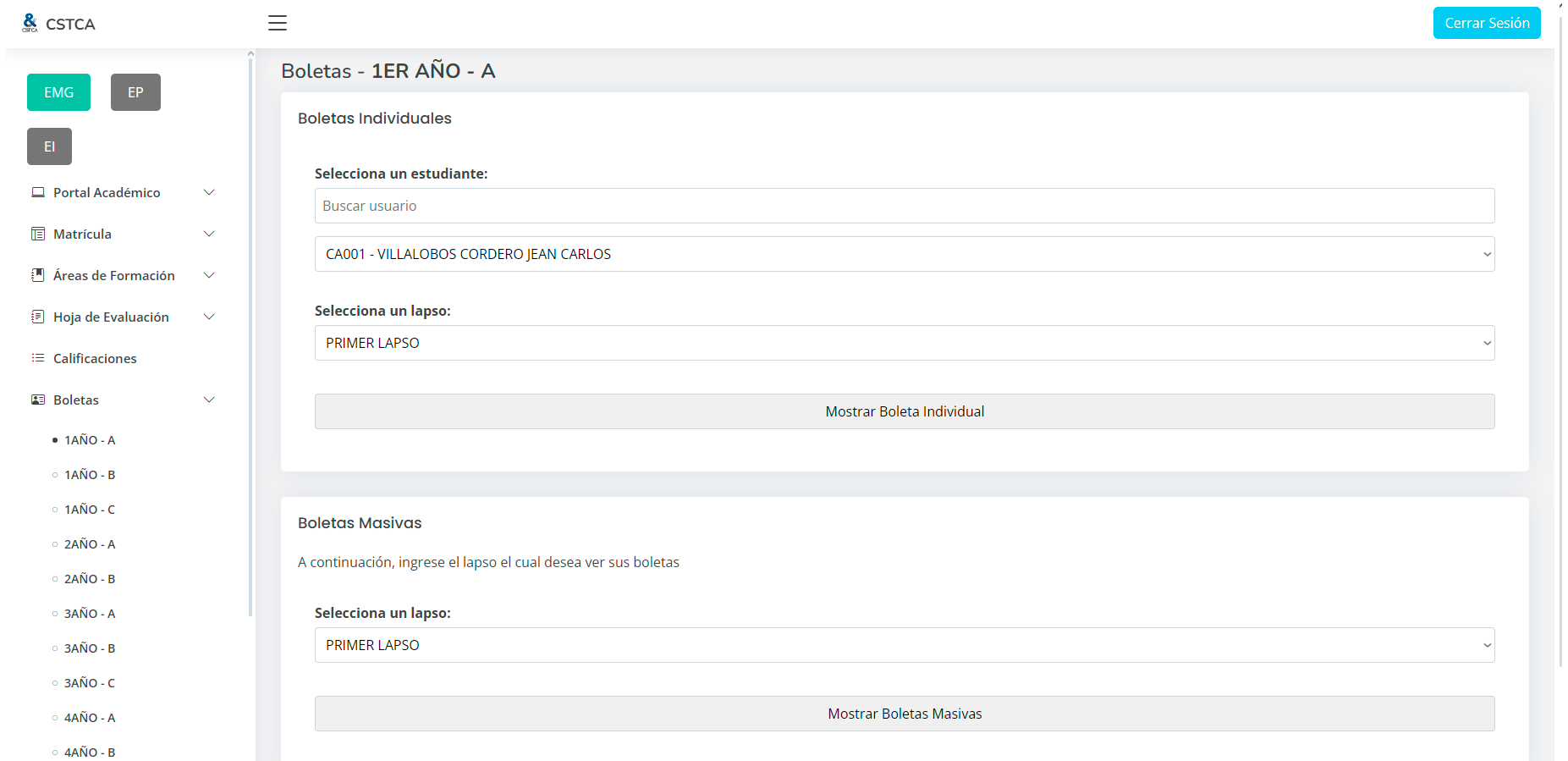Select 1AÑO - B in sidebar
The image size is (1568, 761).
coord(90,475)
